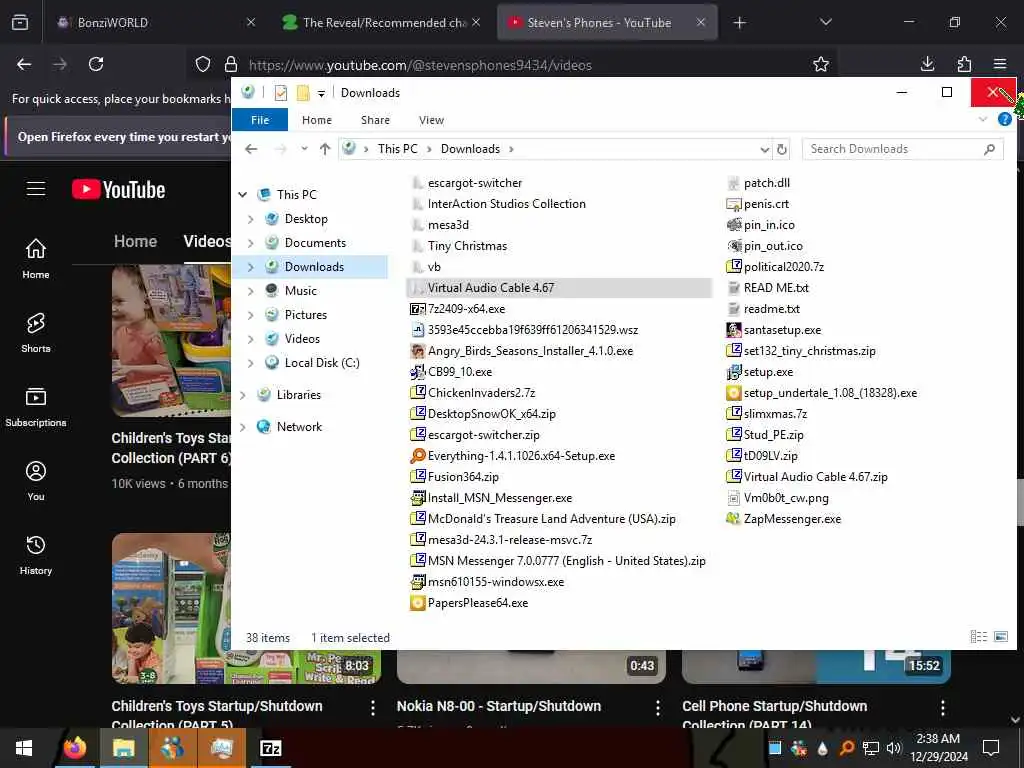Select ZapMessenger.exe file icon
1024x768 pixels.
point(733,519)
